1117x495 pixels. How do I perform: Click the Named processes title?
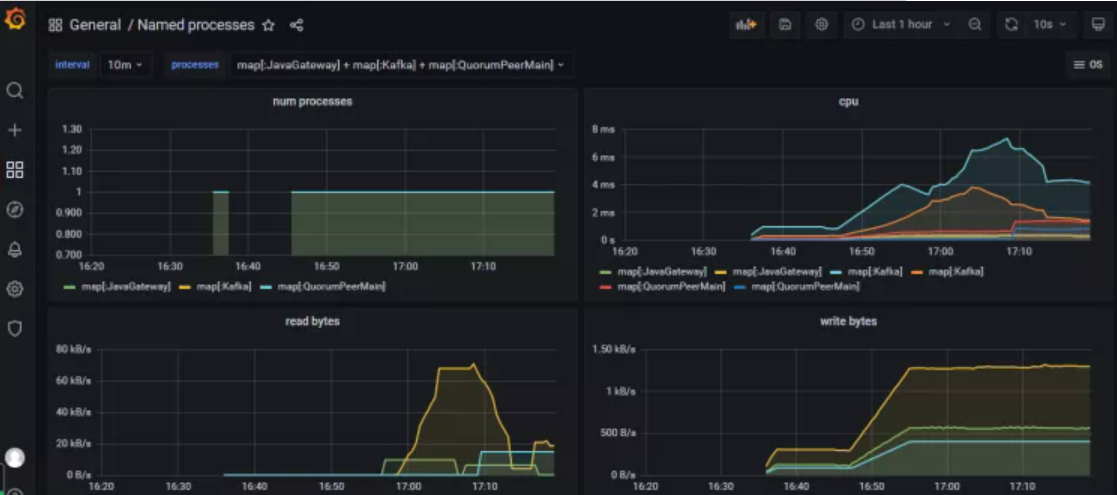(x=196, y=25)
